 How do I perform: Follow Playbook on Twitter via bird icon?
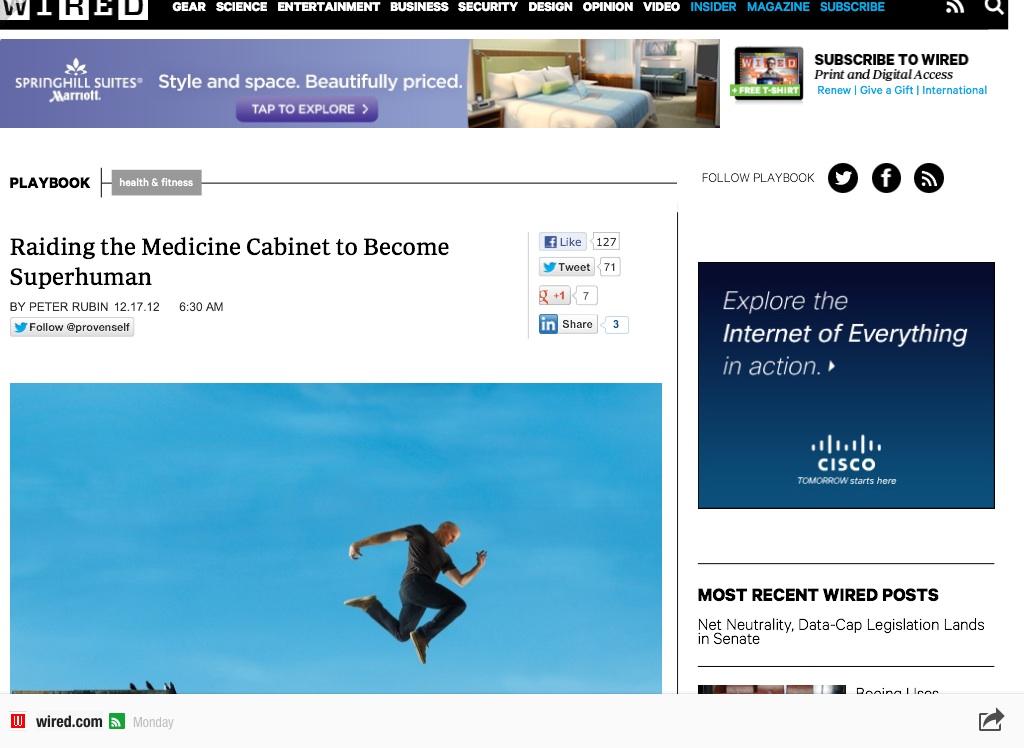pos(842,178)
